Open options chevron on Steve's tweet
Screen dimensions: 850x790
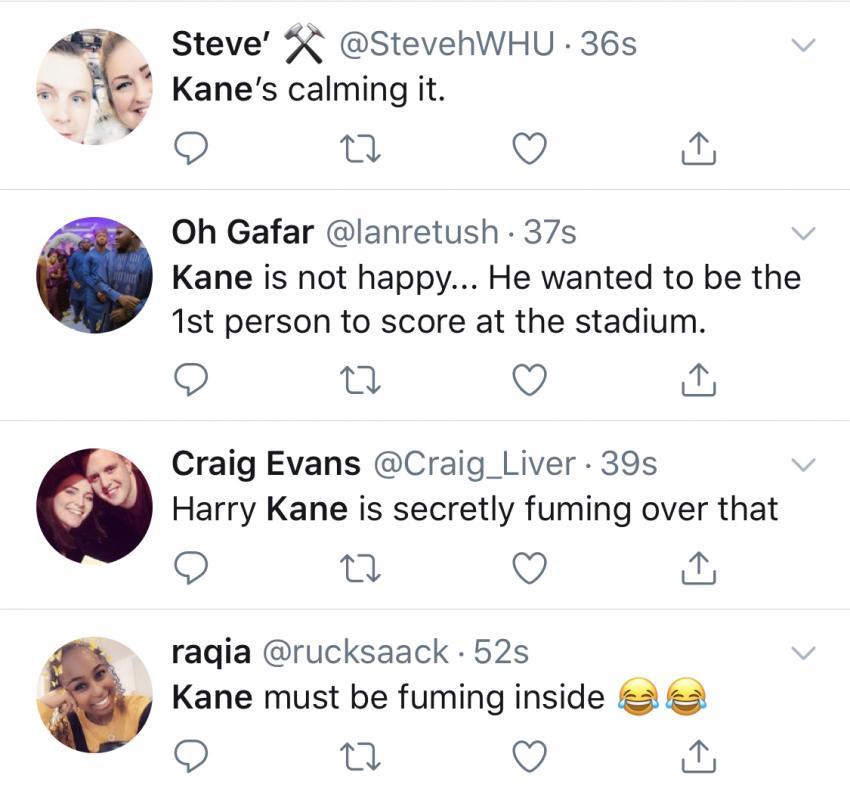tap(803, 45)
